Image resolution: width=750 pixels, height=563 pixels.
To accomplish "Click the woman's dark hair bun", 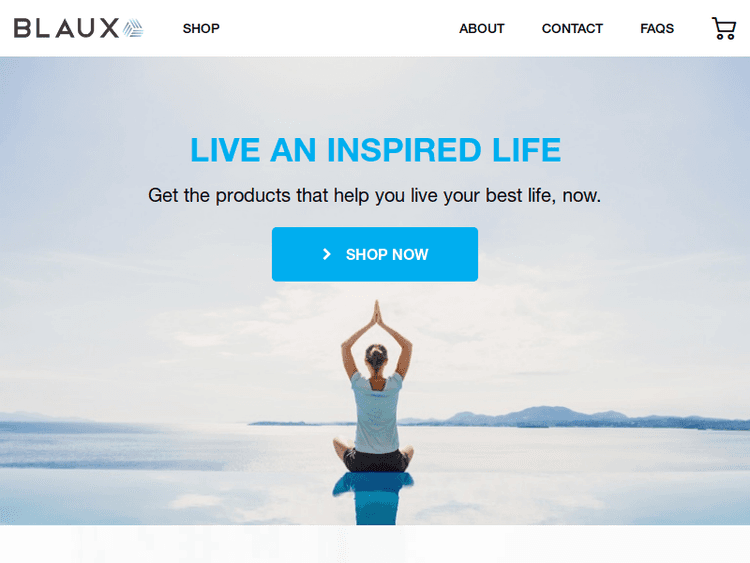I will click(376, 355).
